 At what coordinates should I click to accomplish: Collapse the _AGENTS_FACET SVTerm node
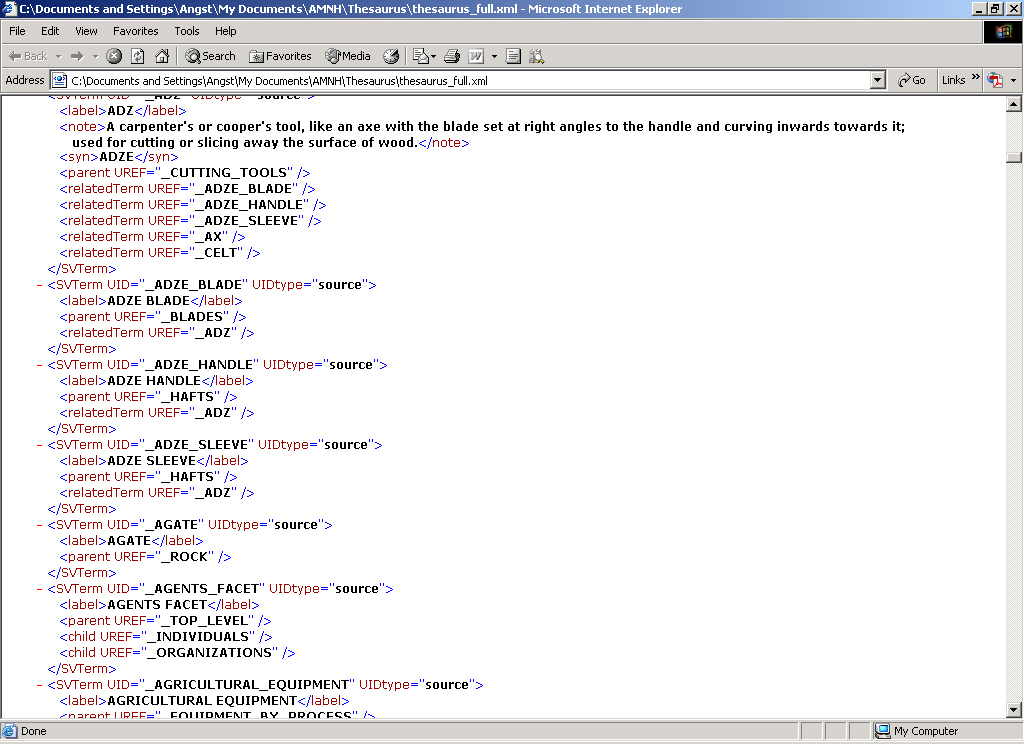pyautogui.click(x=39, y=589)
